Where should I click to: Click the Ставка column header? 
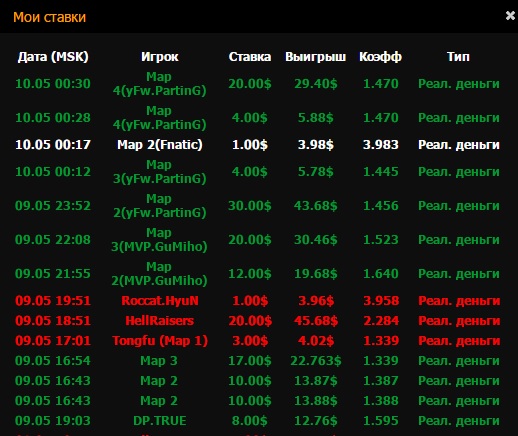(250, 57)
